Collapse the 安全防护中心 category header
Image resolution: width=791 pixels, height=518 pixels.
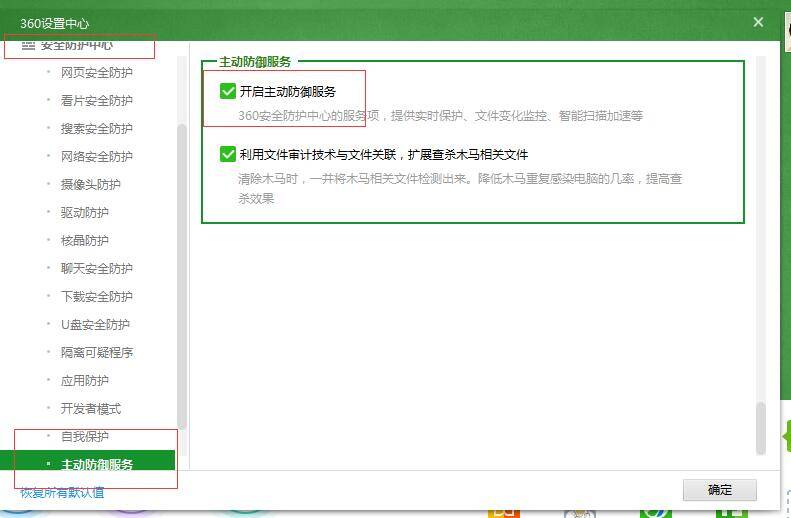pos(67,45)
